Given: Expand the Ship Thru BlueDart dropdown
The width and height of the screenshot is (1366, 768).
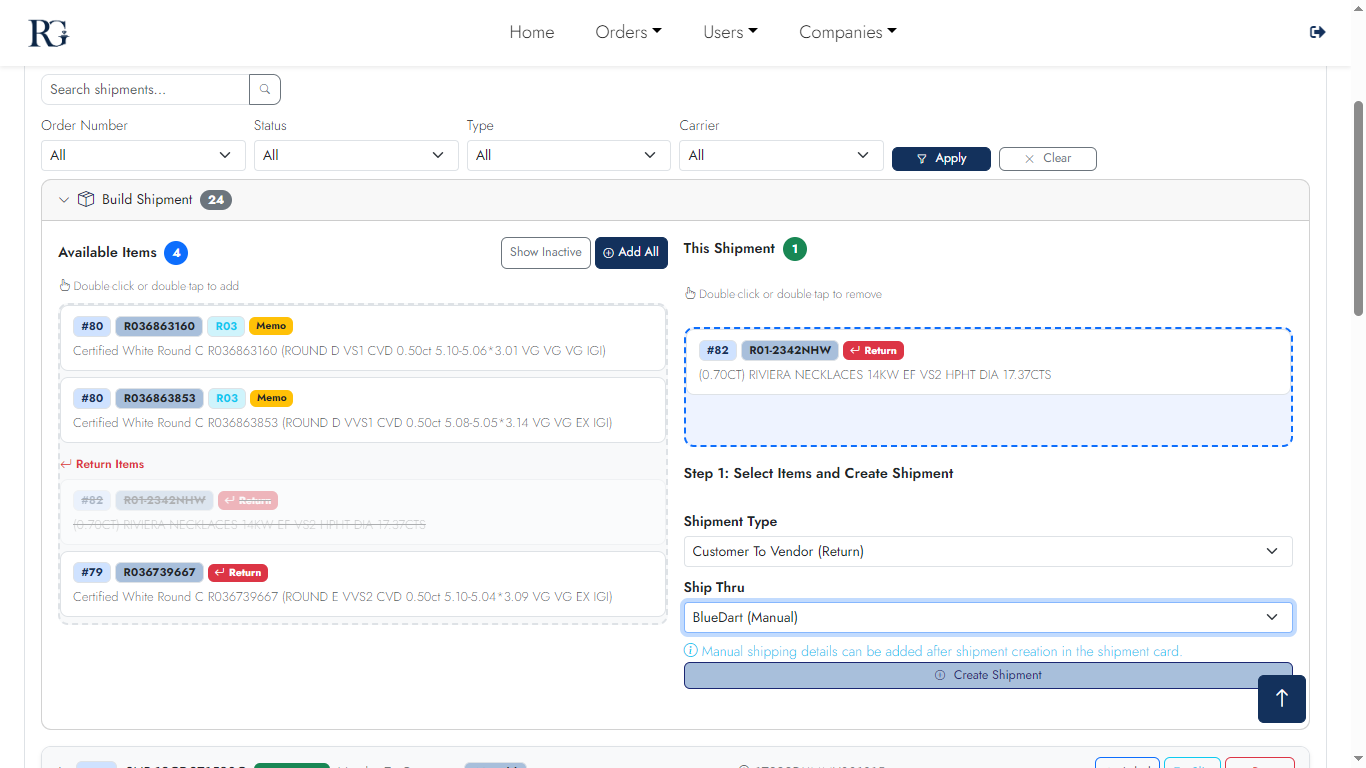Looking at the screenshot, I should (987, 617).
